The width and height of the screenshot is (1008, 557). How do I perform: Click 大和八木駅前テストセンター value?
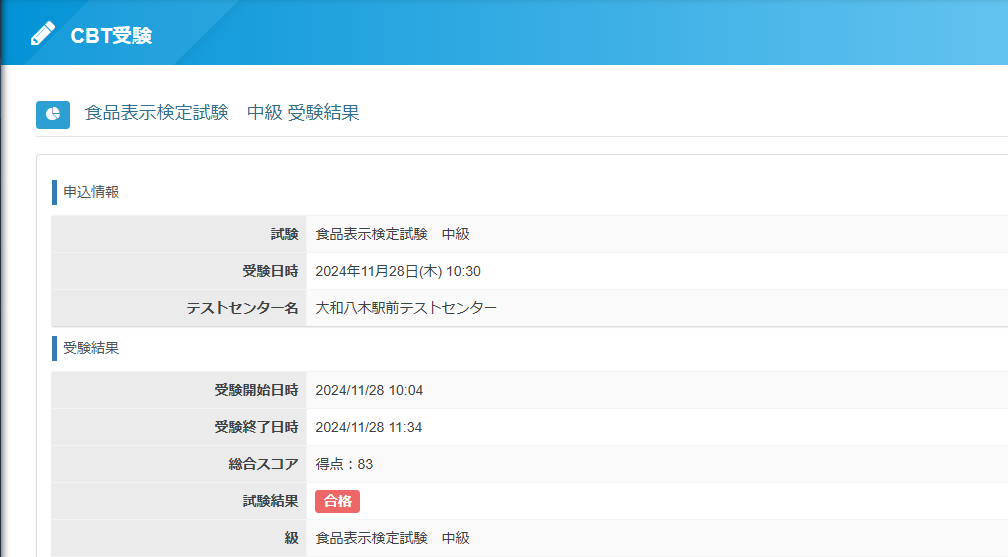point(406,308)
